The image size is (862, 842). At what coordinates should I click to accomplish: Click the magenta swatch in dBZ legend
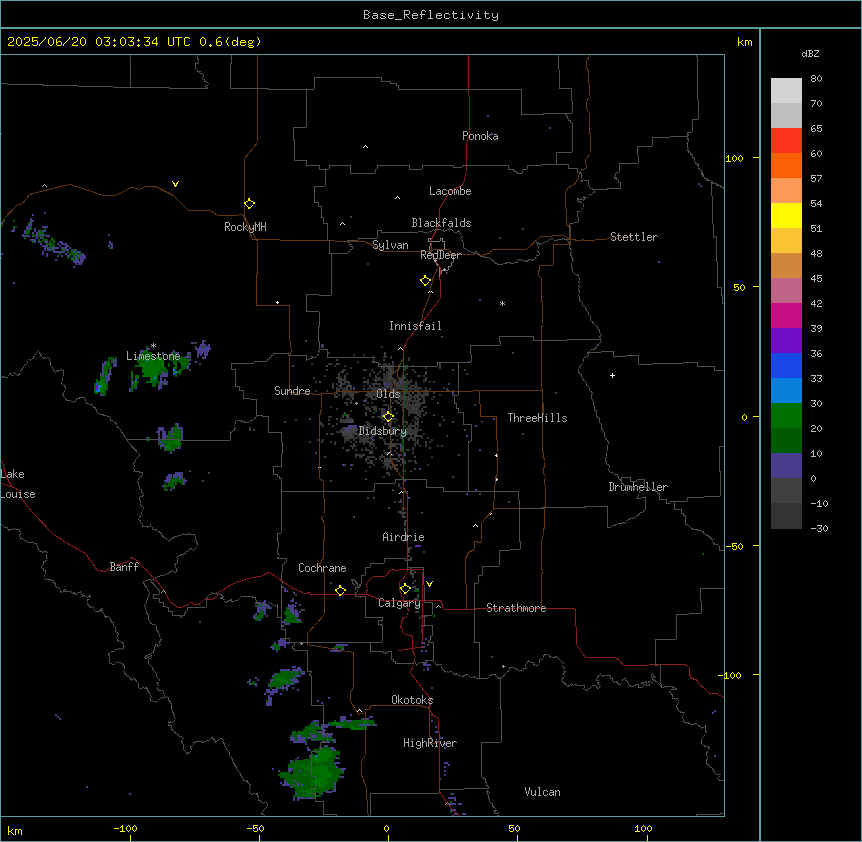tap(786, 315)
